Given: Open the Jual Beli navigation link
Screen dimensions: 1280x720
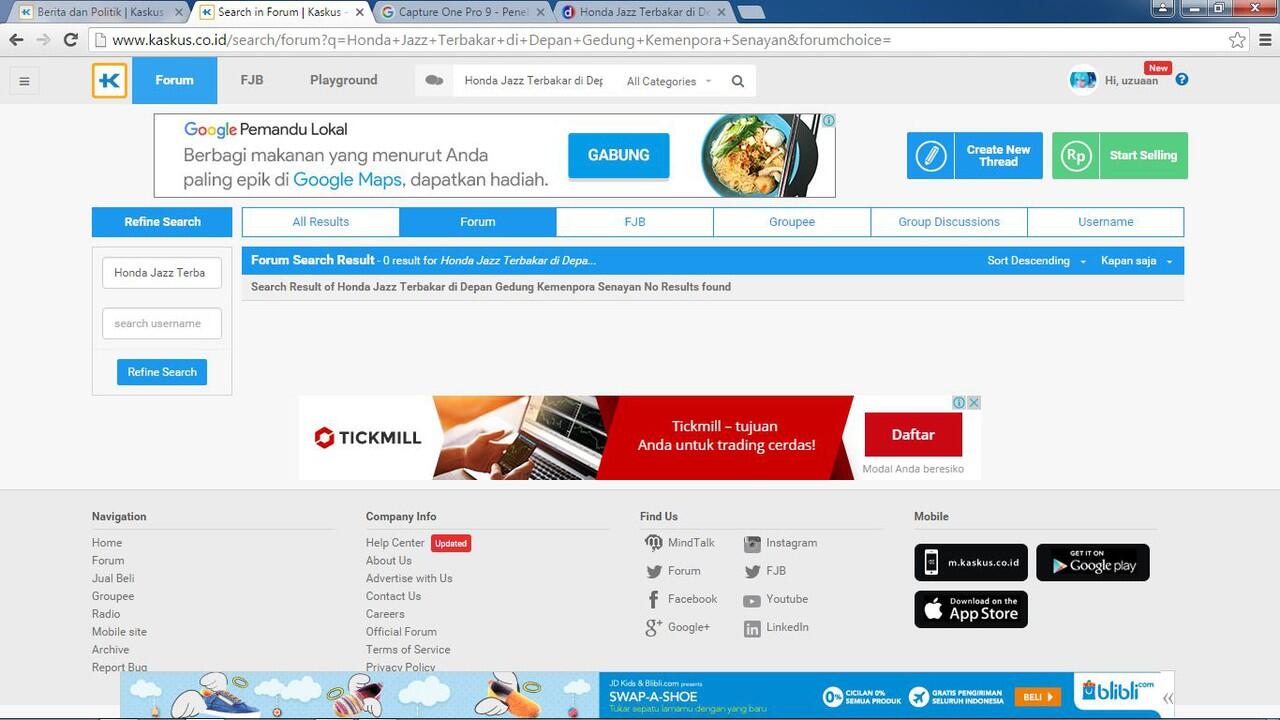Looking at the screenshot, I should point(113,579).
